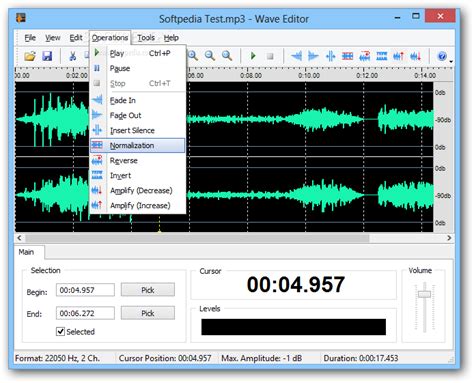Image resolution: width=474 pixels, height=383 pixels.
Task: Select Insert Silence from the Operations menu
Action: [137, 130]
